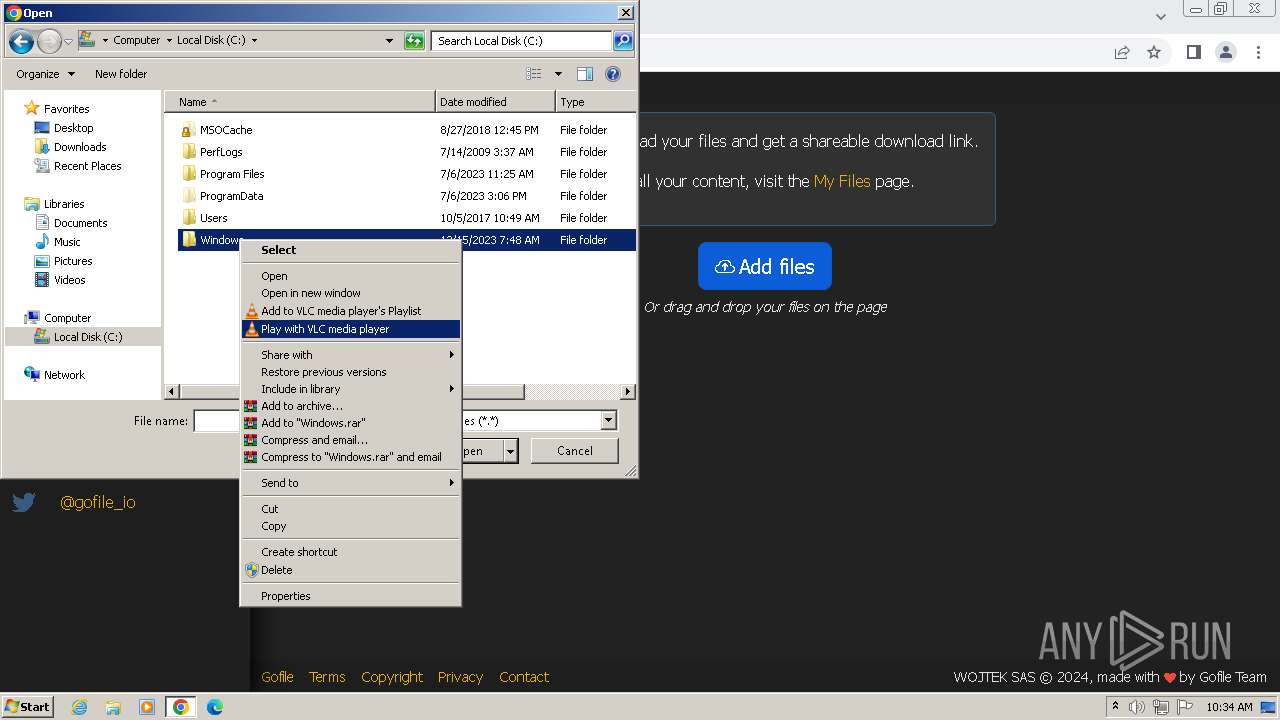Click VLC cone icon for Add to Playlist
The width and height of the screenshot is (1280, 720).
coord(251,311)
